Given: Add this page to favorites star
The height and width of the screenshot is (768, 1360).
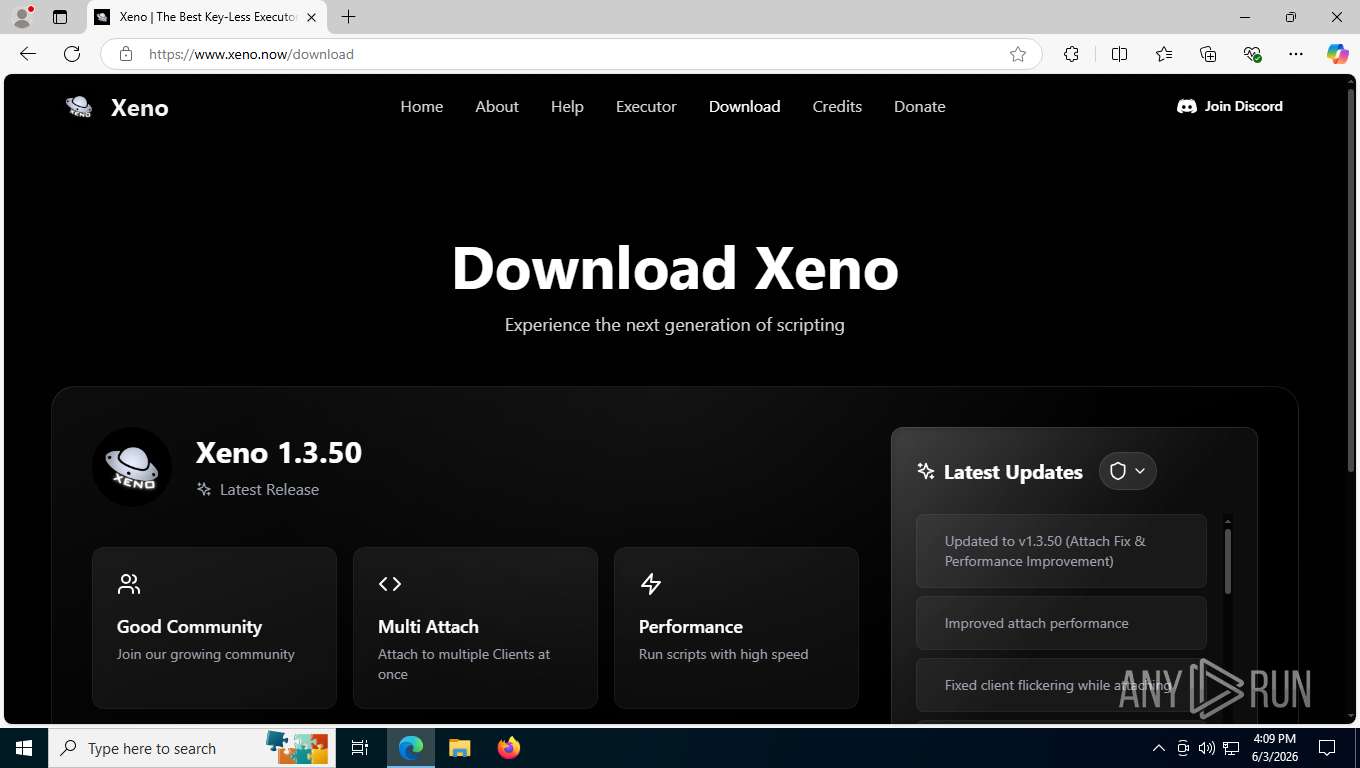Looking at the screenshot, I should (x=1018, y=54).
